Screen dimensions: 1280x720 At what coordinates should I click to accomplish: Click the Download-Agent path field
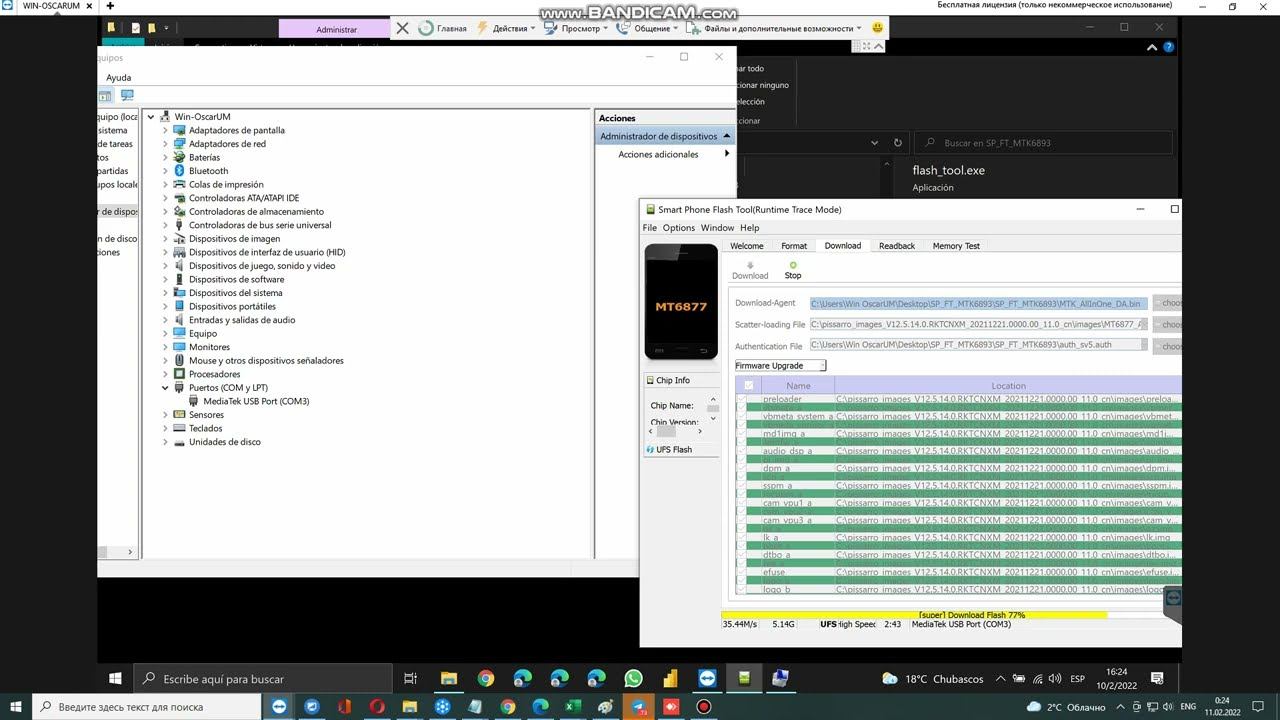[978, 303]
